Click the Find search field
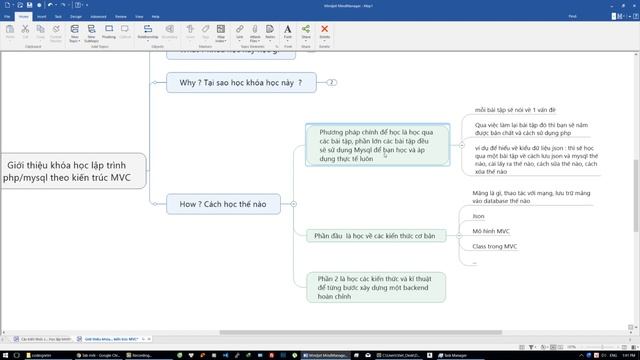This screenshot has width=640, height=360. point(590,16)
